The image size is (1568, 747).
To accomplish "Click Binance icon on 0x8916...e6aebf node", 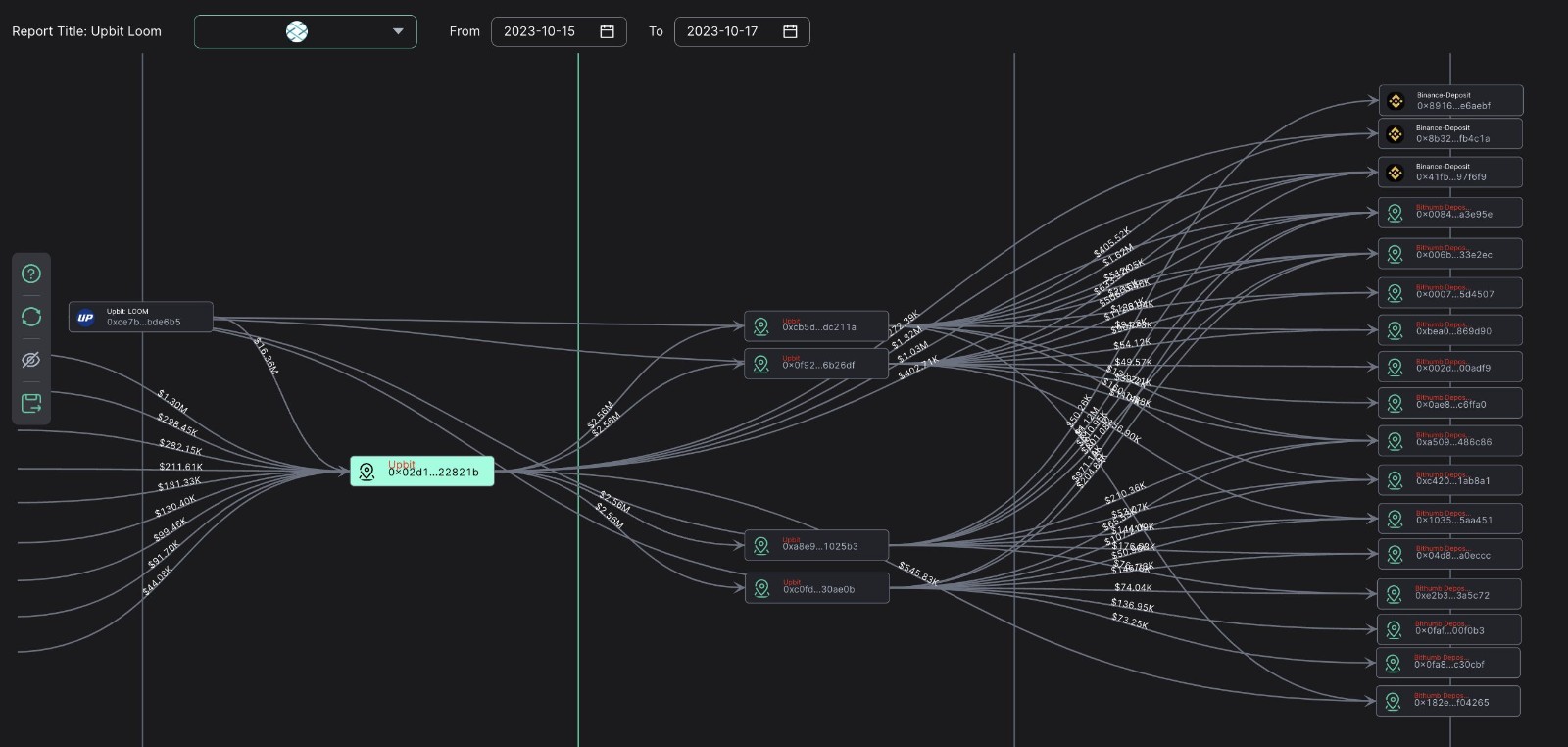I will 1396,100.
